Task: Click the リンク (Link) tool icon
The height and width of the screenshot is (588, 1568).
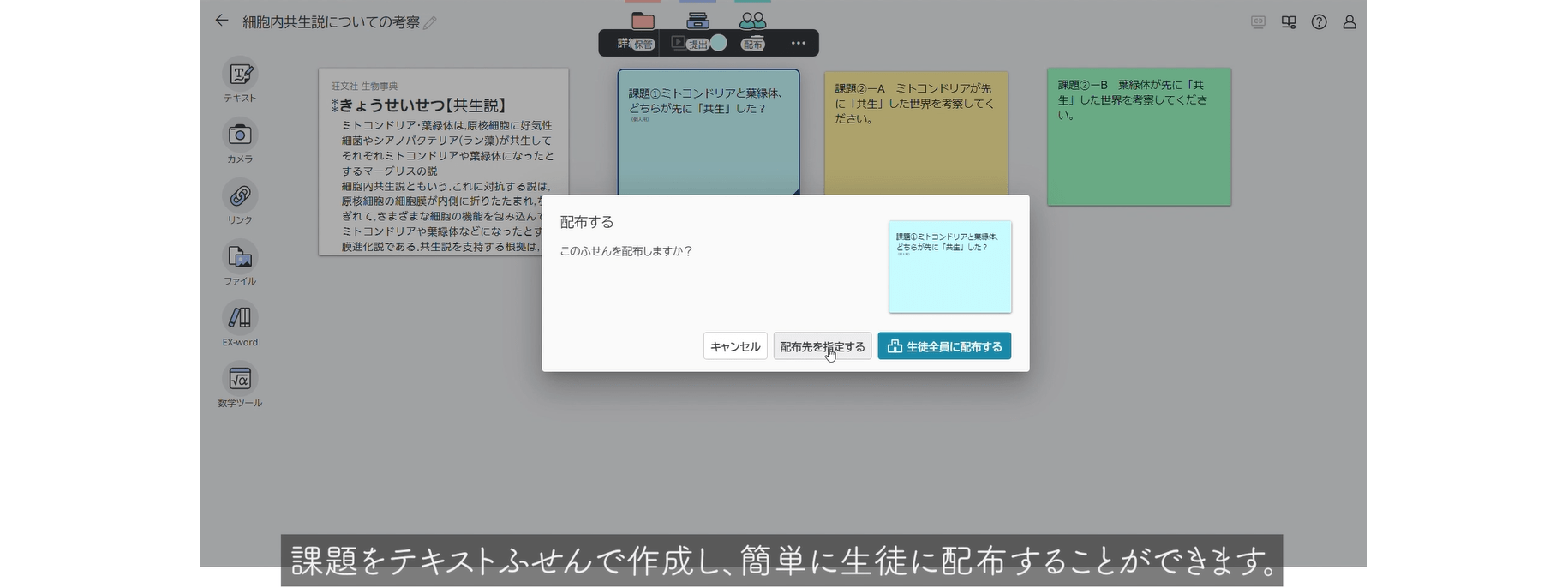Action: click(x=240, y=196)
